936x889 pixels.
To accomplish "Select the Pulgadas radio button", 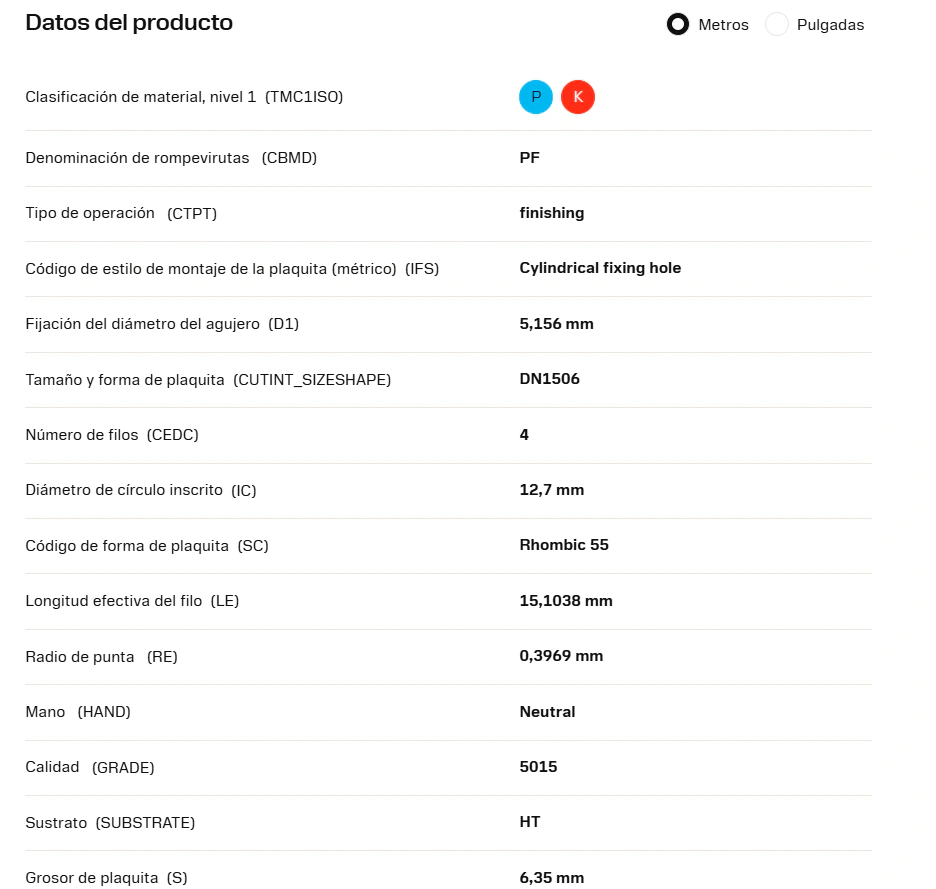I will coord(776,24).
